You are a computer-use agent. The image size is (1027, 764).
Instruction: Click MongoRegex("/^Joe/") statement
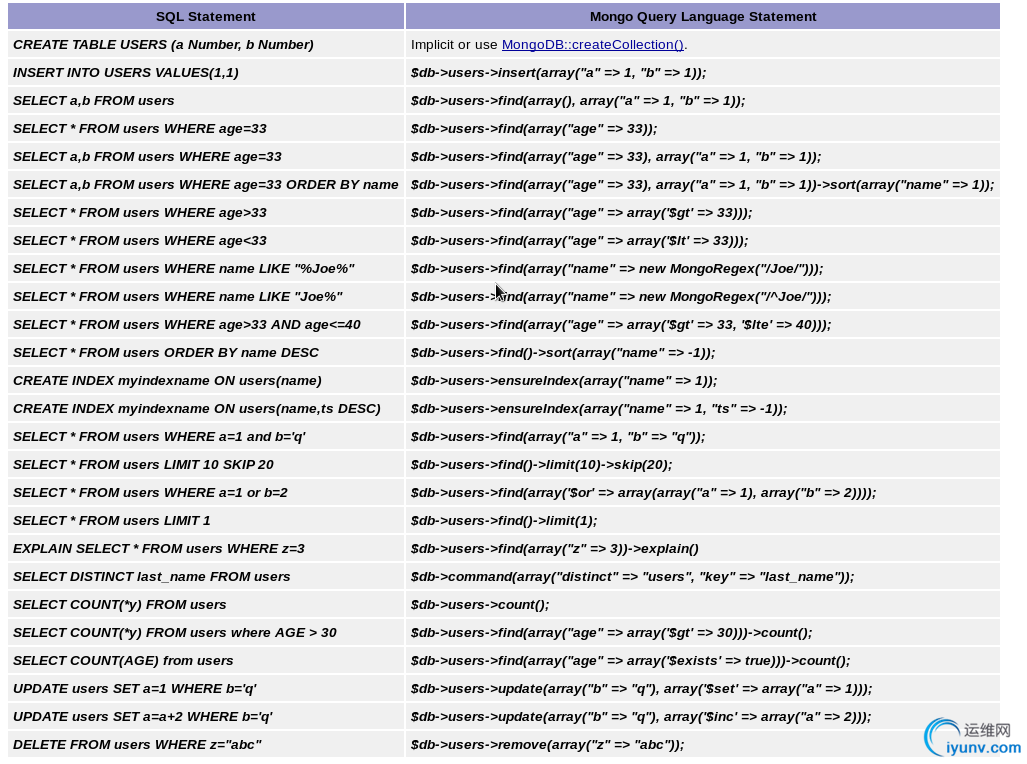tap(703, 297)
